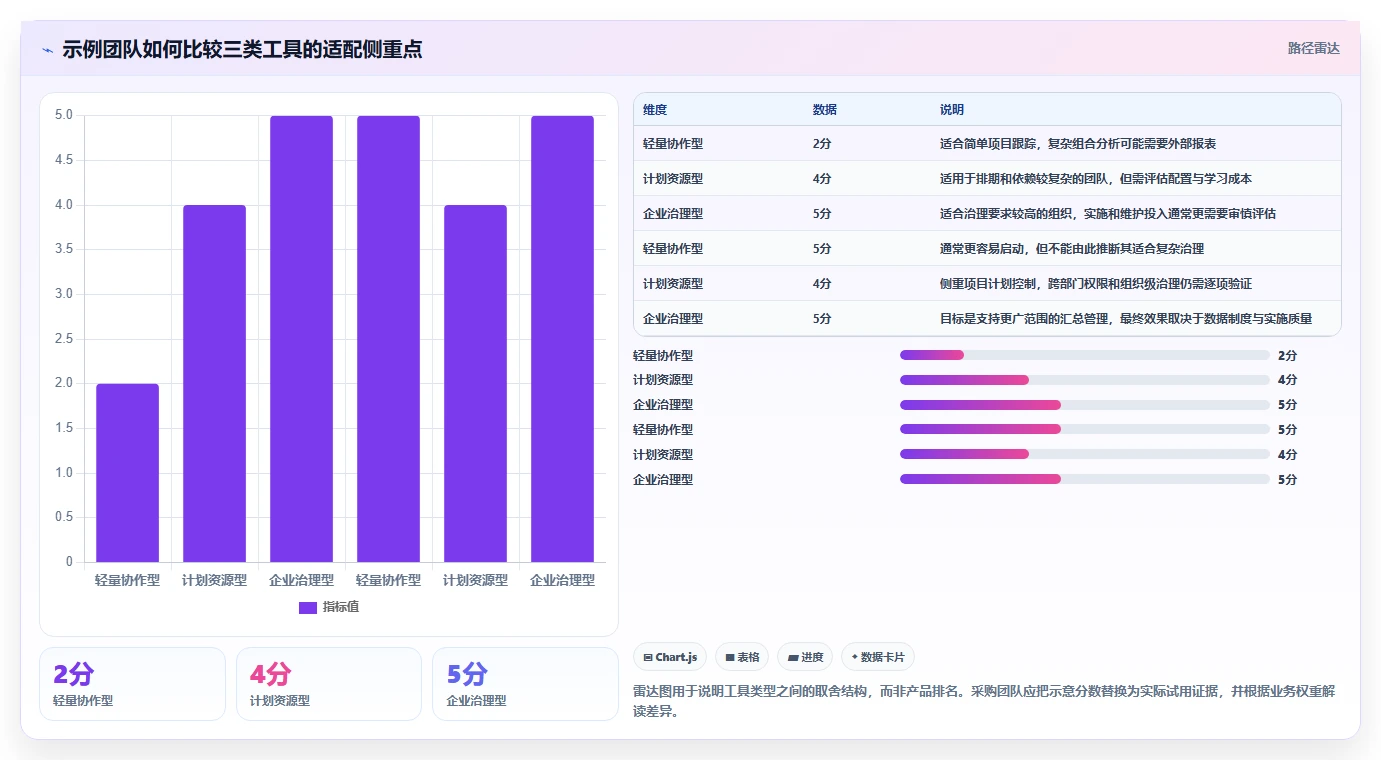Click the 数据 column header
1381x760 pixels.
(x=825, y=110)
